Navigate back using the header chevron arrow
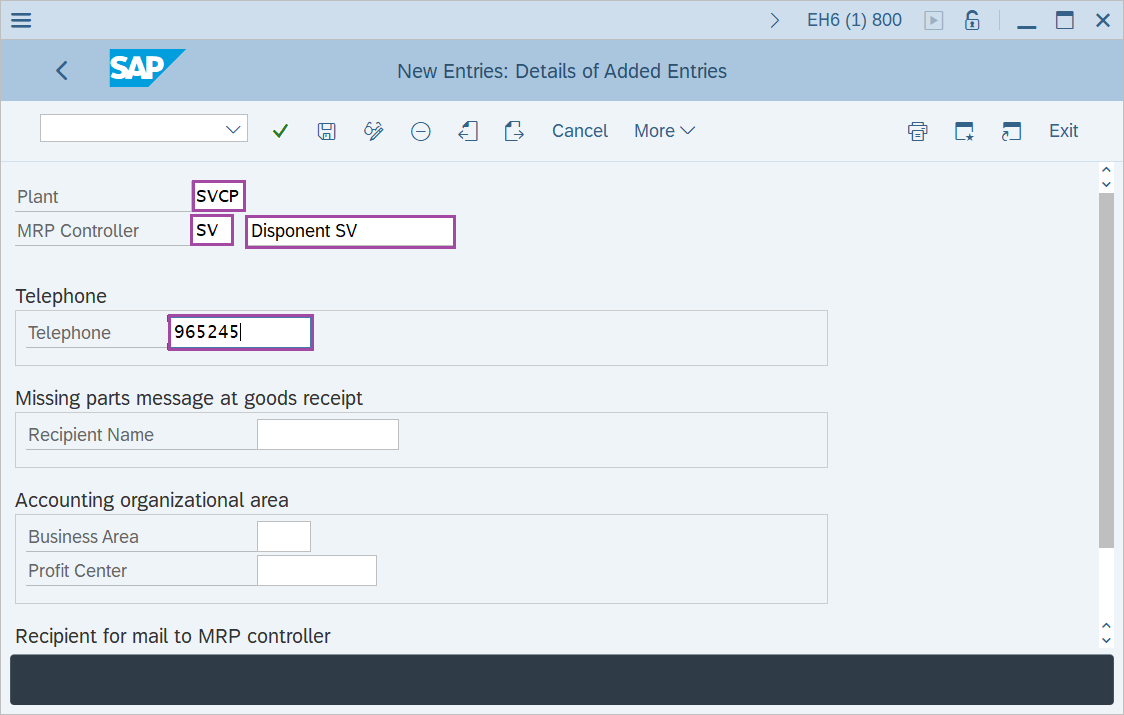1124x715 pixels. [x=61, y=70]
